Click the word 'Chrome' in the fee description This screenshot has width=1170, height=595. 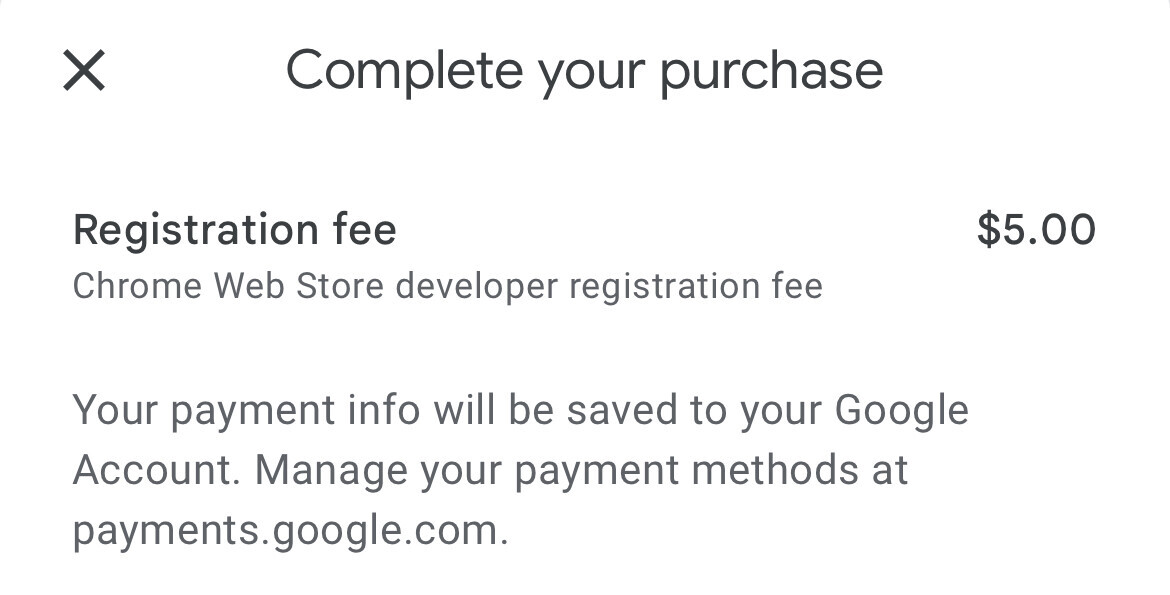pyautogui.click(x=137, y=287)
